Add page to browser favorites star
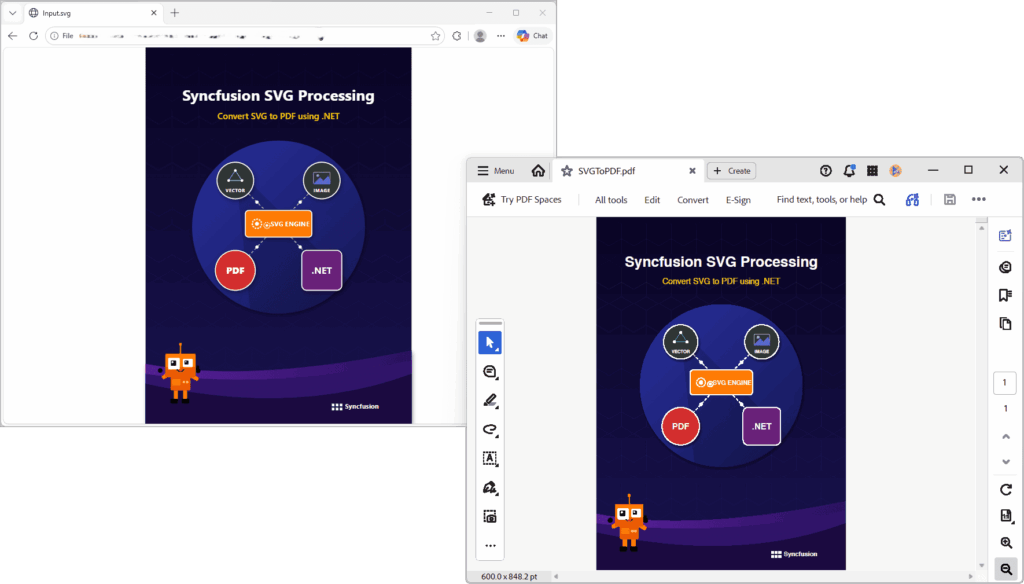Image resolution: width=1024 pixels, height=584 pixels. 436,36
